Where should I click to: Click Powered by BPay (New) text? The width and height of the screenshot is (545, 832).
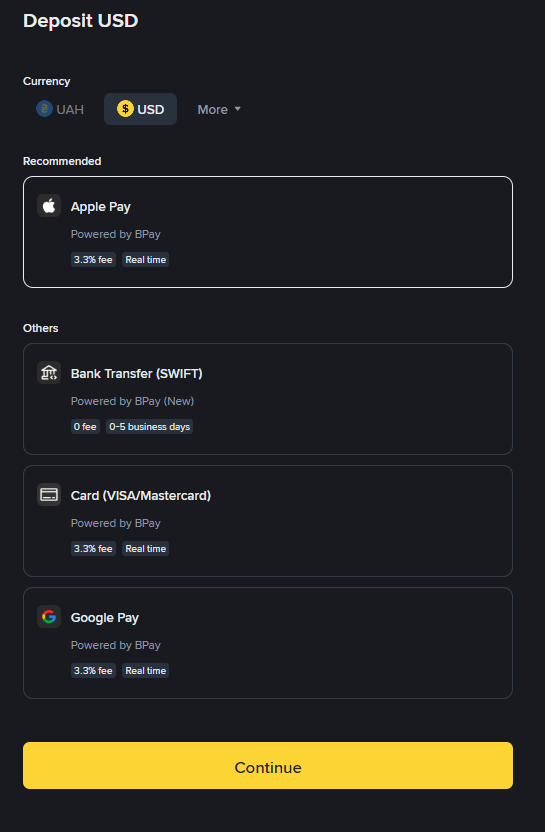point(133,401)
